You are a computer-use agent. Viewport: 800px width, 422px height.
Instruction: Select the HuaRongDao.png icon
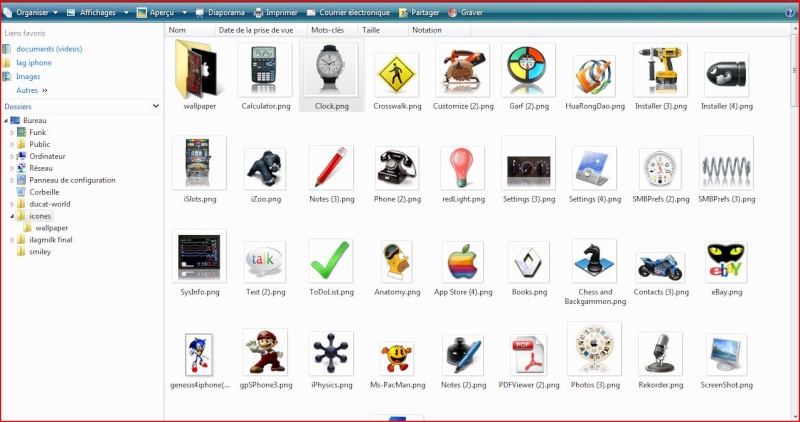[594, 76]
